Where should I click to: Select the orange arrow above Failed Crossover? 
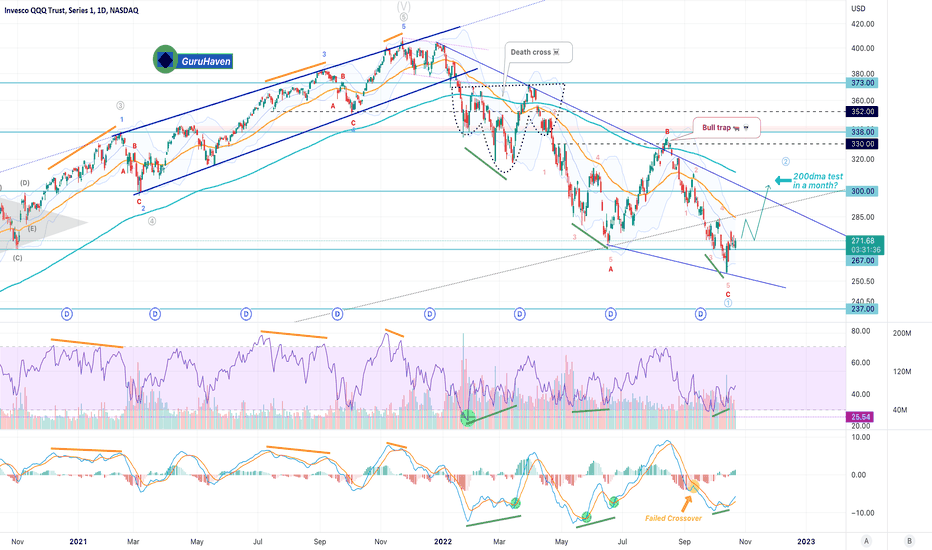tap(686, 504)
